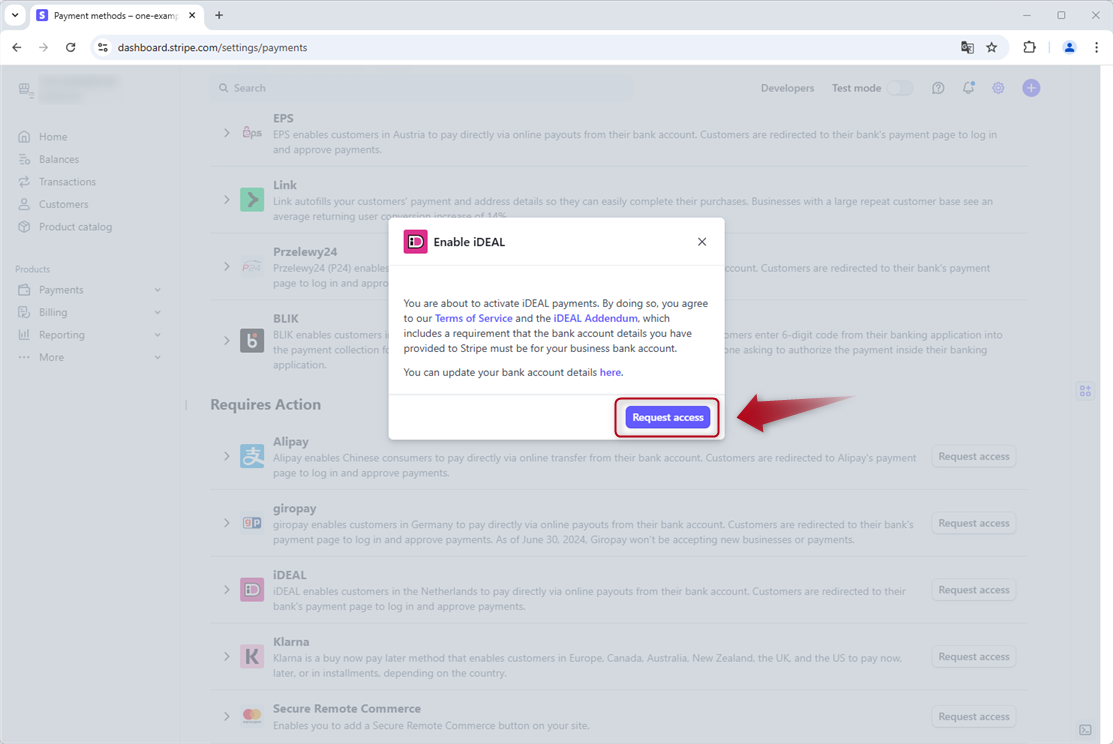Expand the BLIK row

pyautogui.click(x=226, y=341)
